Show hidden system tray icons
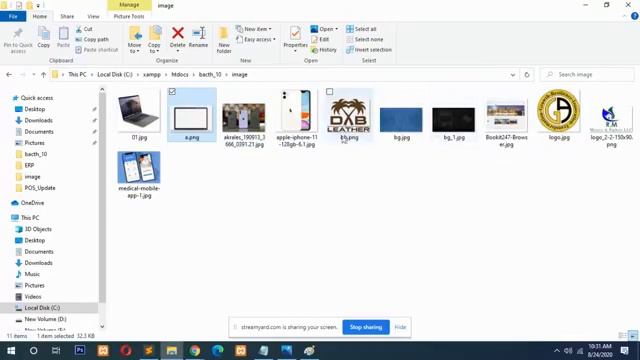The image size is (640, 360). pos(557,351)
